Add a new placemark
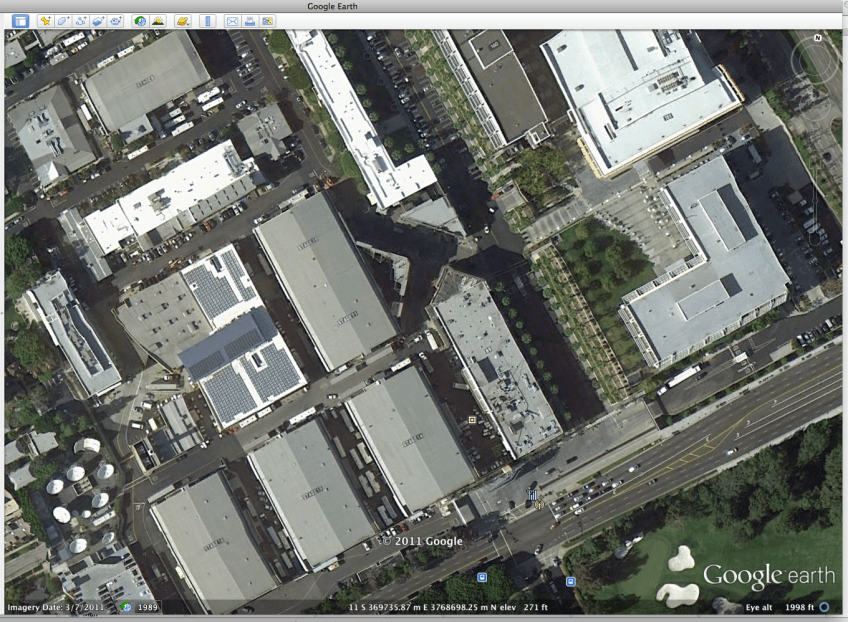Image resolution: width=848 pixels, height=622 pixels. point(46,21)
